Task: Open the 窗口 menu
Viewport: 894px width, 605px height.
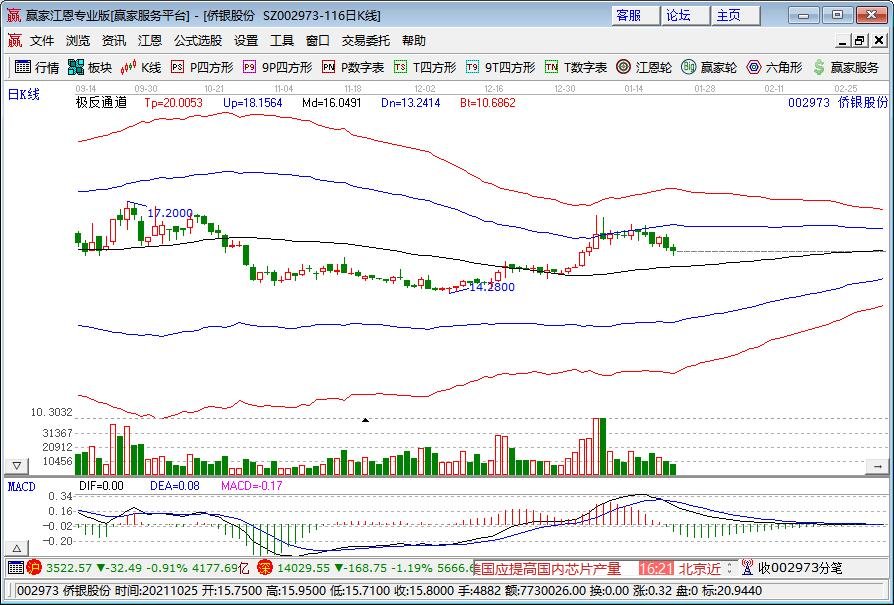Action: [318, 40]
